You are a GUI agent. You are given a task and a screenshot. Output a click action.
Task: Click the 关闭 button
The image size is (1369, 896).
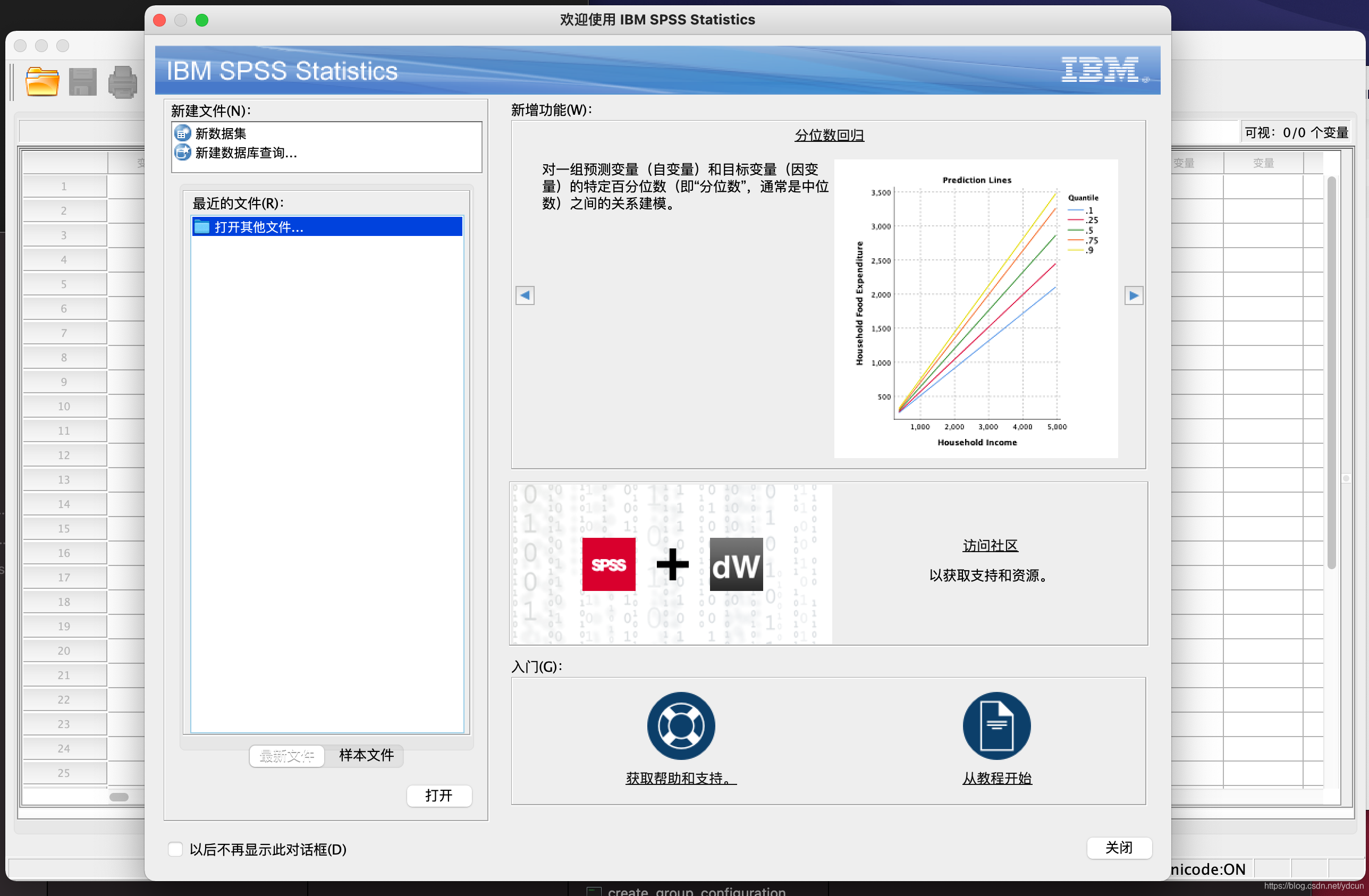pyautogui.click(x=1119, y=848)
